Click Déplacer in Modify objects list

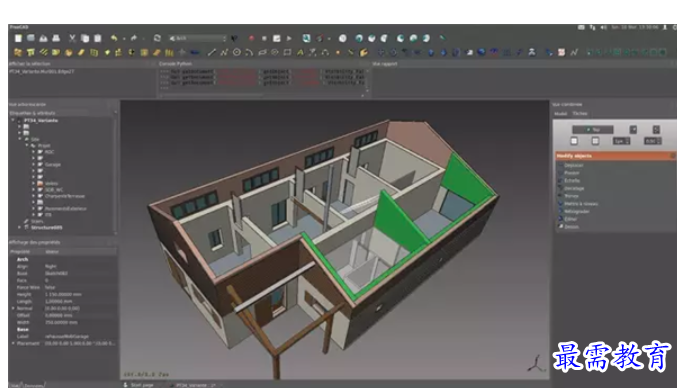click(573, 165)
